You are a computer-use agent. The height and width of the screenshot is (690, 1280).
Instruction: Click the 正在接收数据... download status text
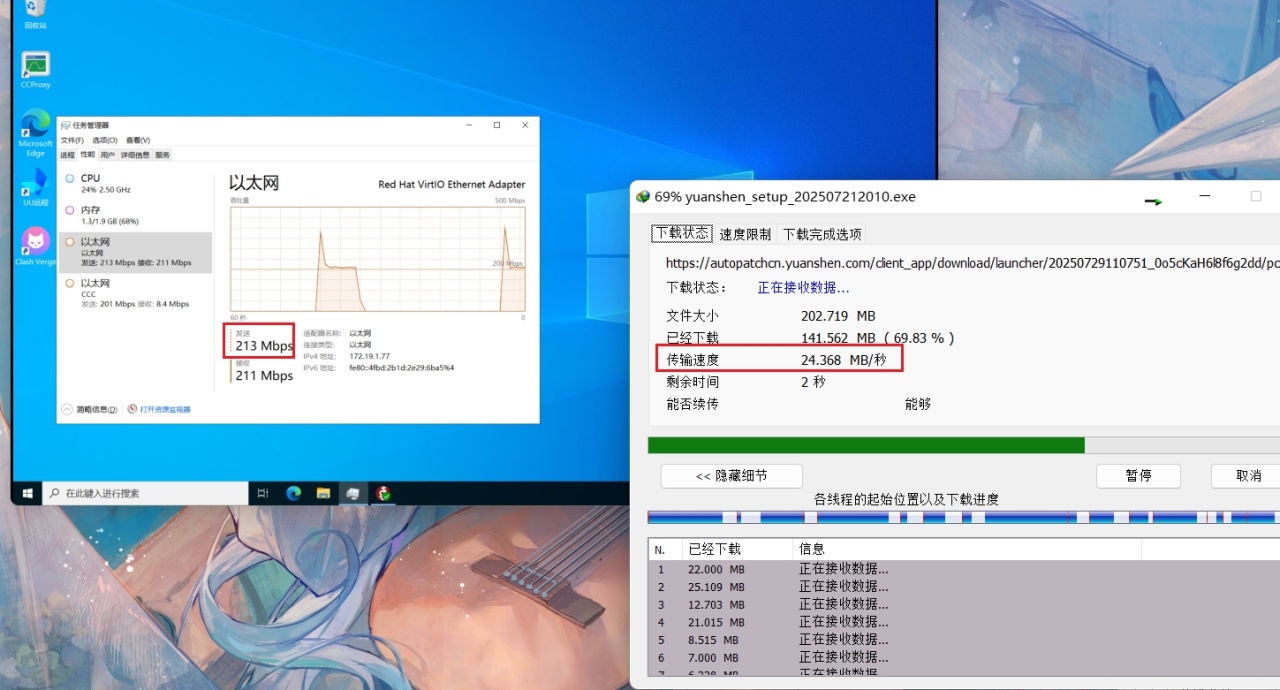pos(803,288)
